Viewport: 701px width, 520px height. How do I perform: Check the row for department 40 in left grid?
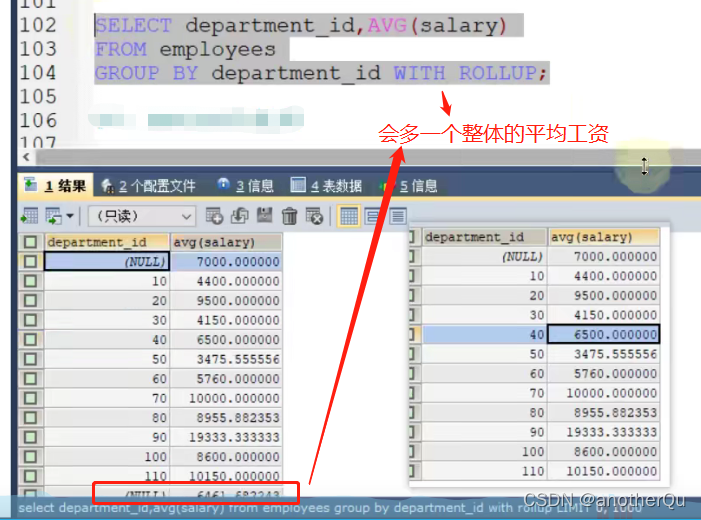click(x=30, y=340)
